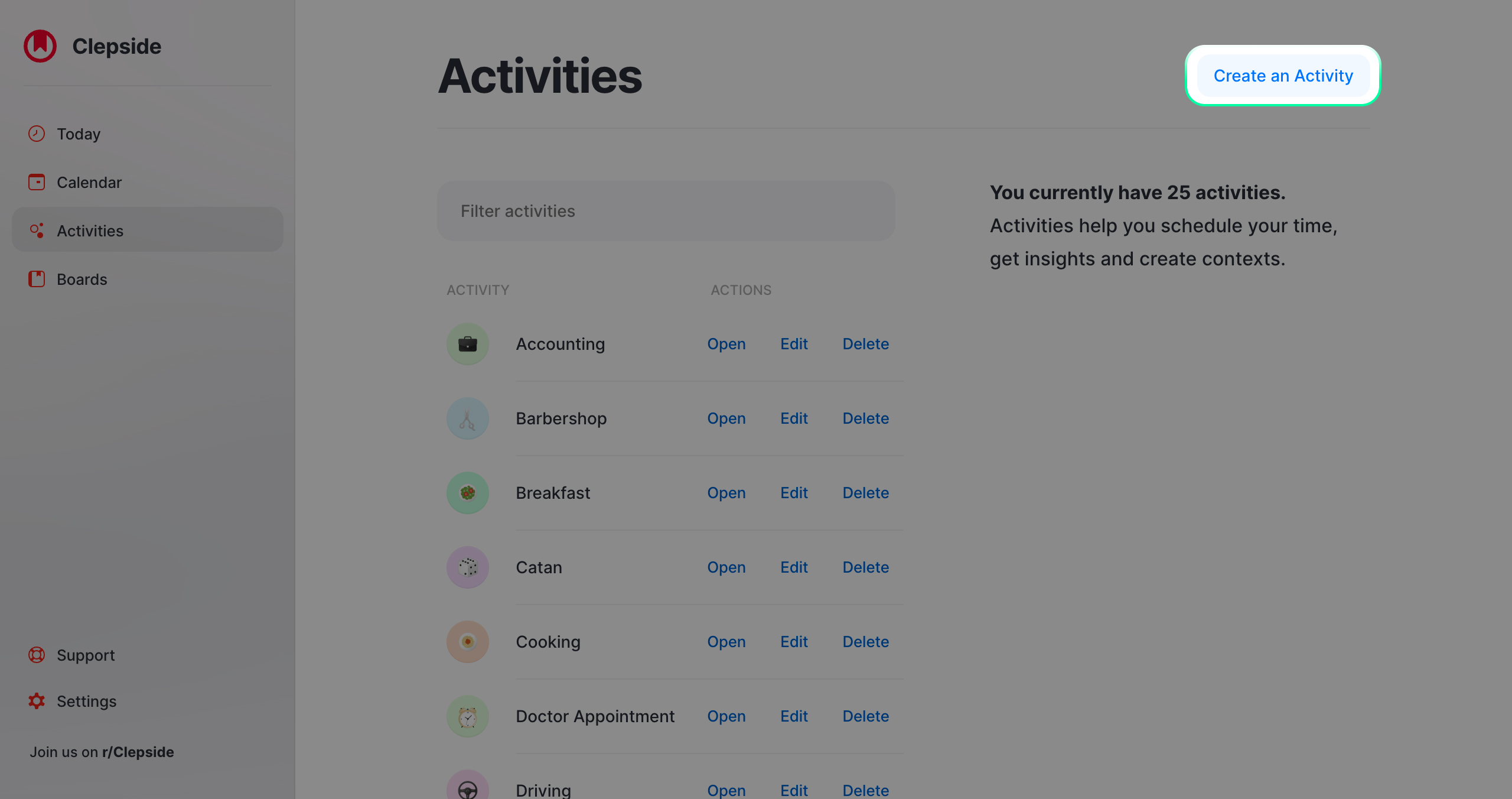Click Create an Activity
The height and width of the screenshot is (799, 1512).
click(1283, 75)
